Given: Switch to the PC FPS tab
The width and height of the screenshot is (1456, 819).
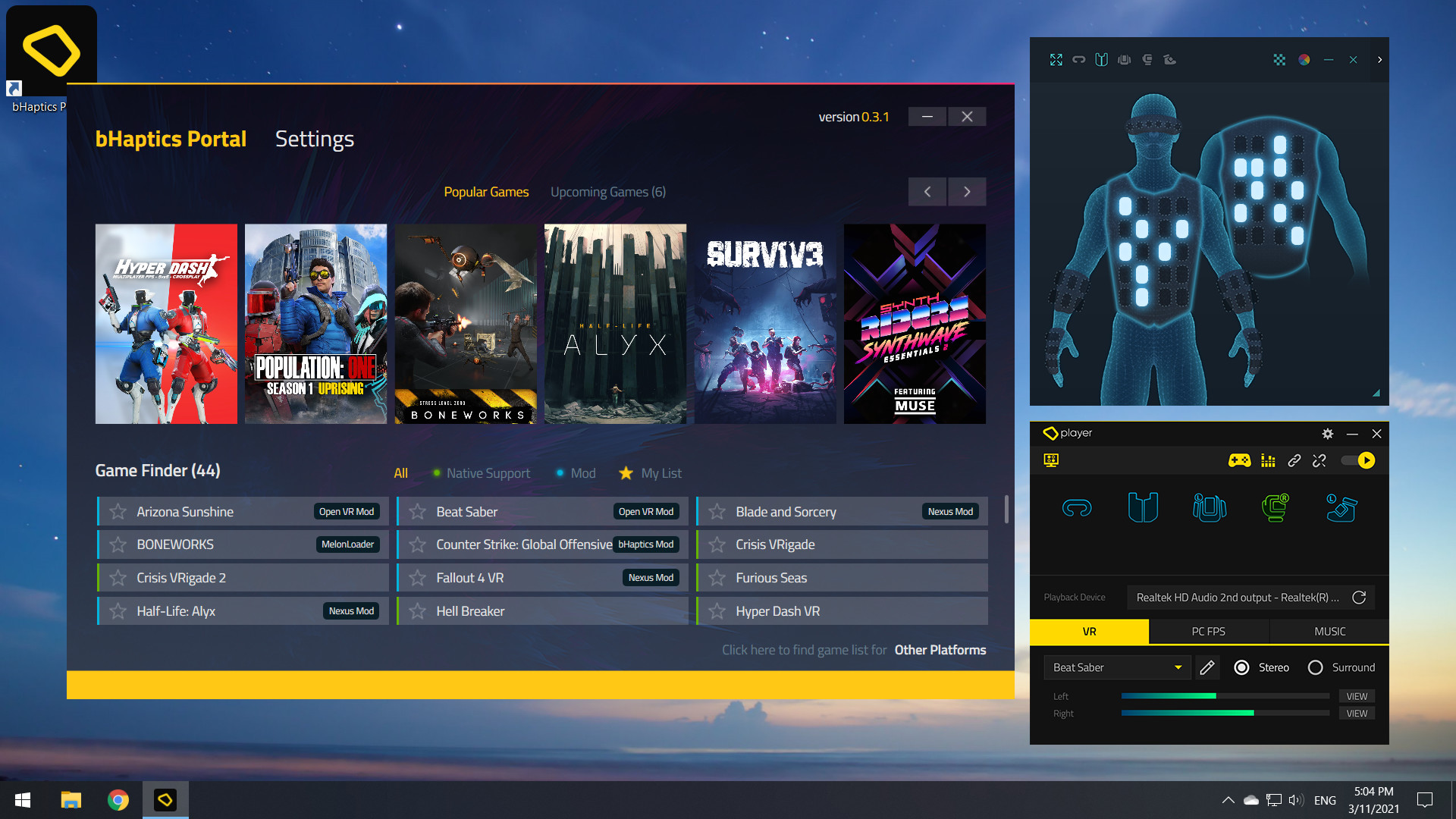Looking at the screenshot, I should 1209,631.
